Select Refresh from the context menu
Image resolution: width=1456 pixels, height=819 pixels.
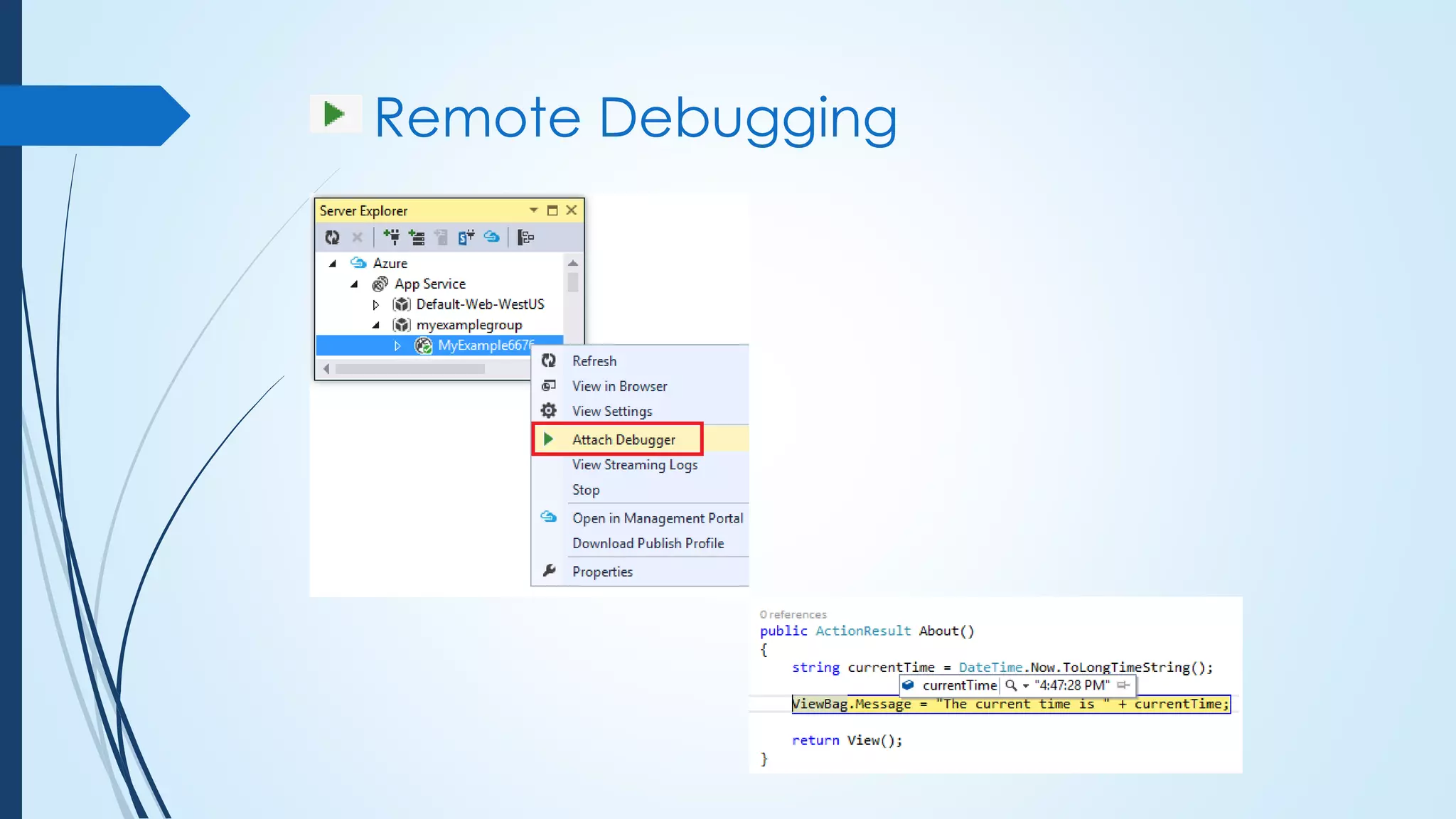641,360
